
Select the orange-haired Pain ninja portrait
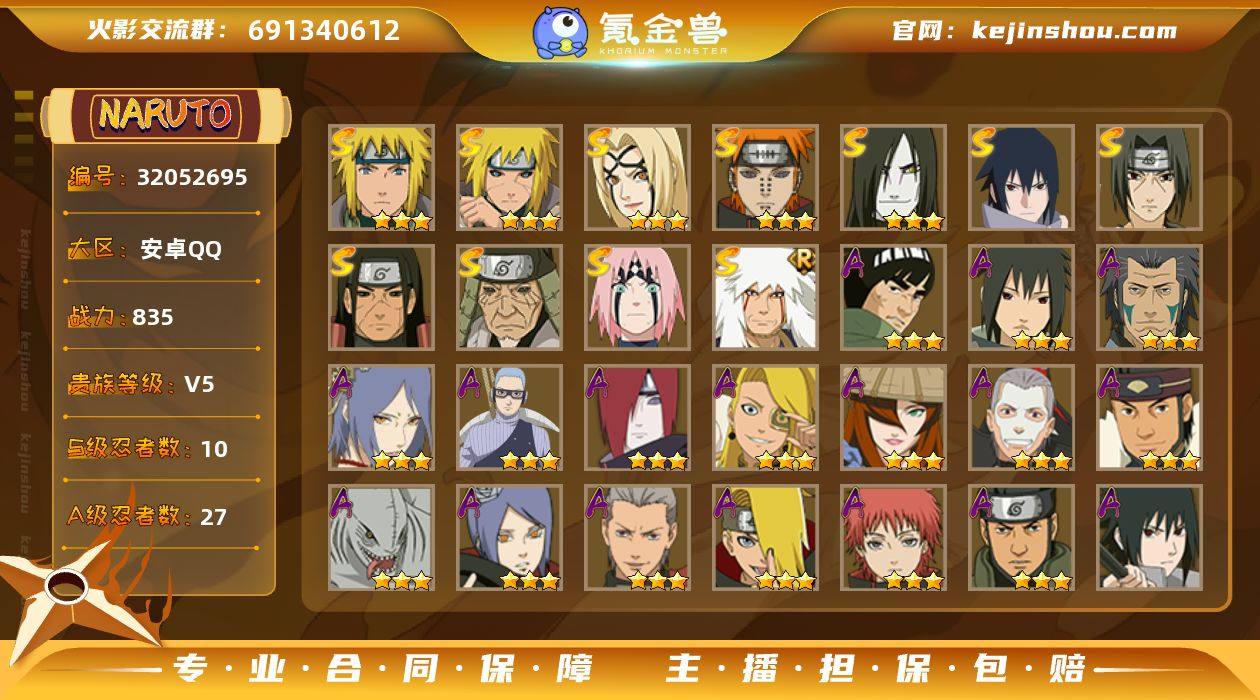click(x=765, y=177)
